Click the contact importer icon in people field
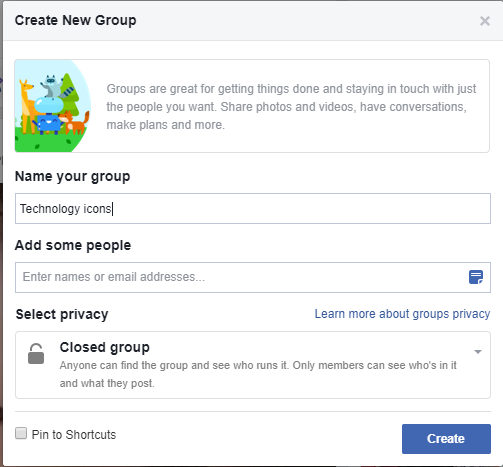Image resolution: width=503 pixels, height=467 pixels. [476, 277]
